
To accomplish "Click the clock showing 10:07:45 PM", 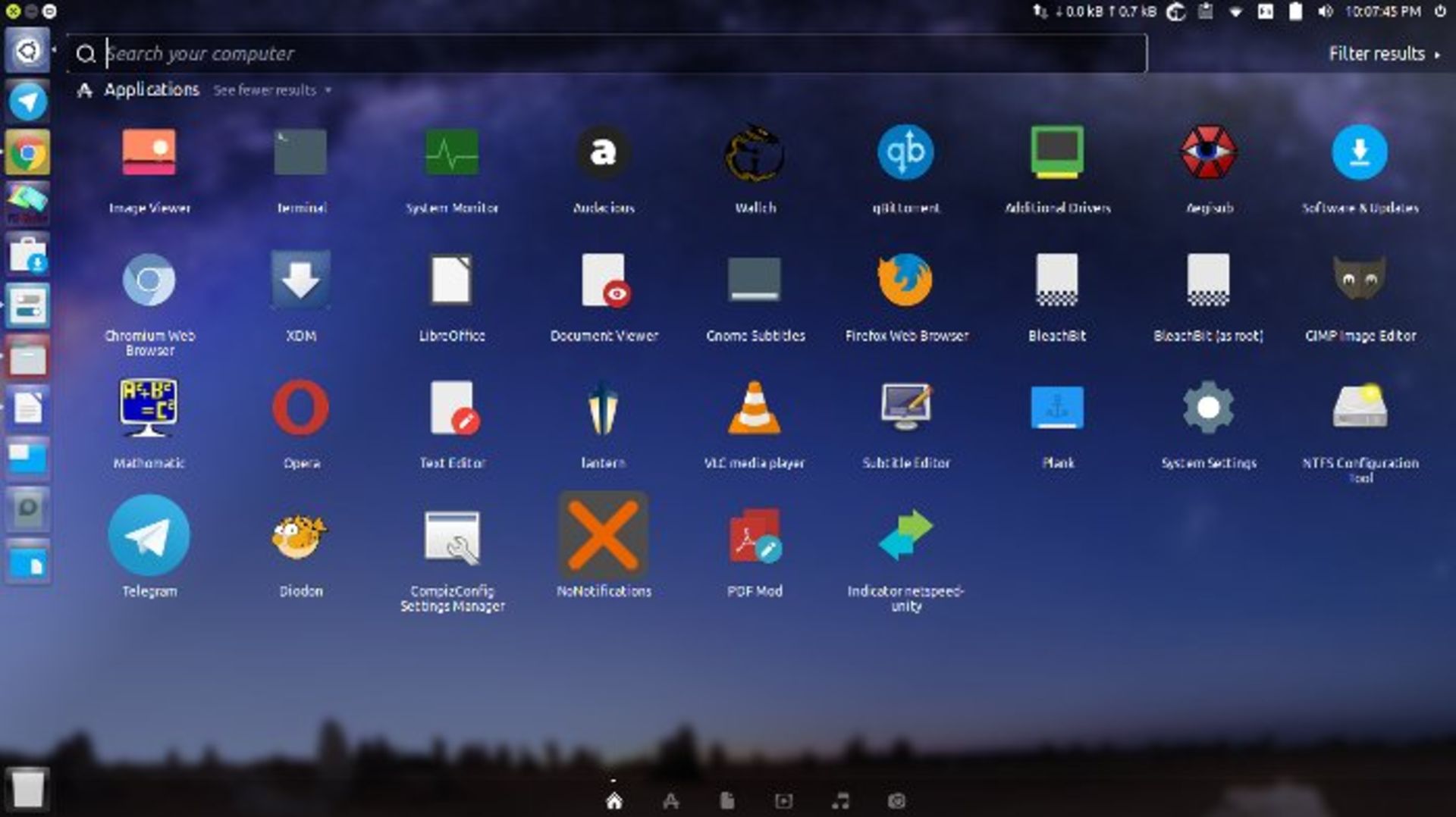I will tap(1383, 11).
